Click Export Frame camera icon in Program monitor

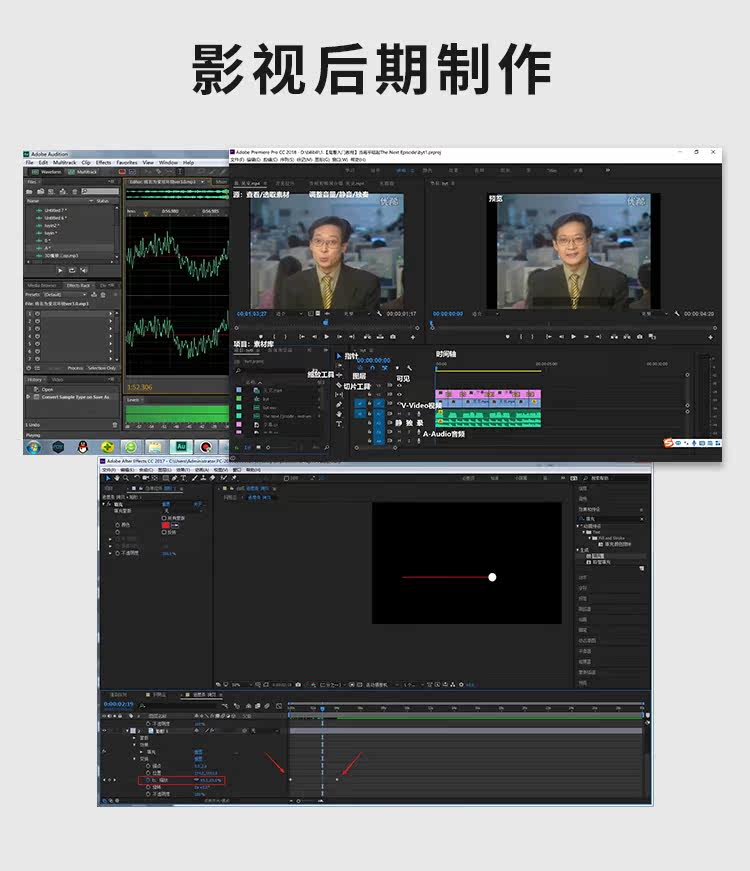[x=639, y=337]
